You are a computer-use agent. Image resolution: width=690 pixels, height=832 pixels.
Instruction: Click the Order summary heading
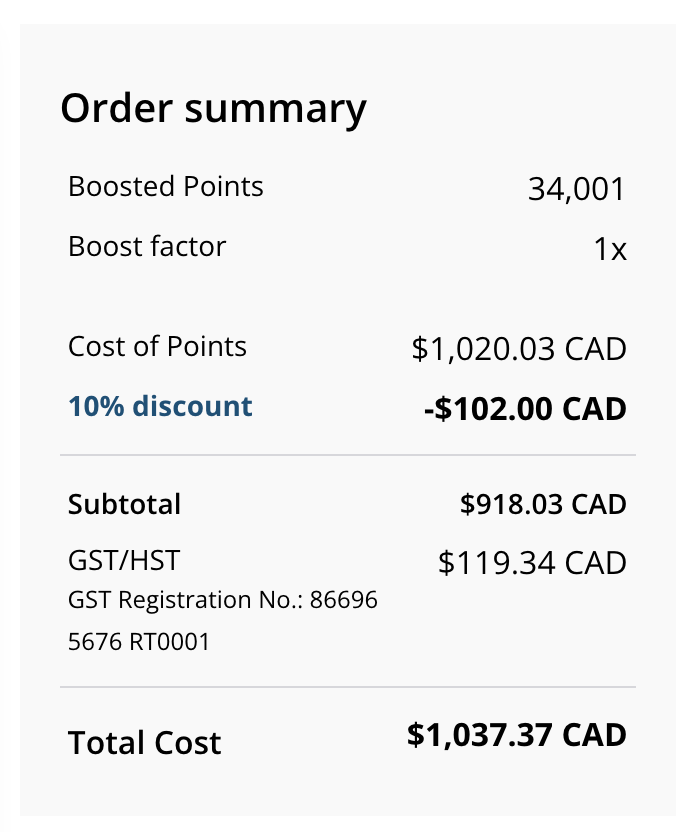(x=213, y=108)
